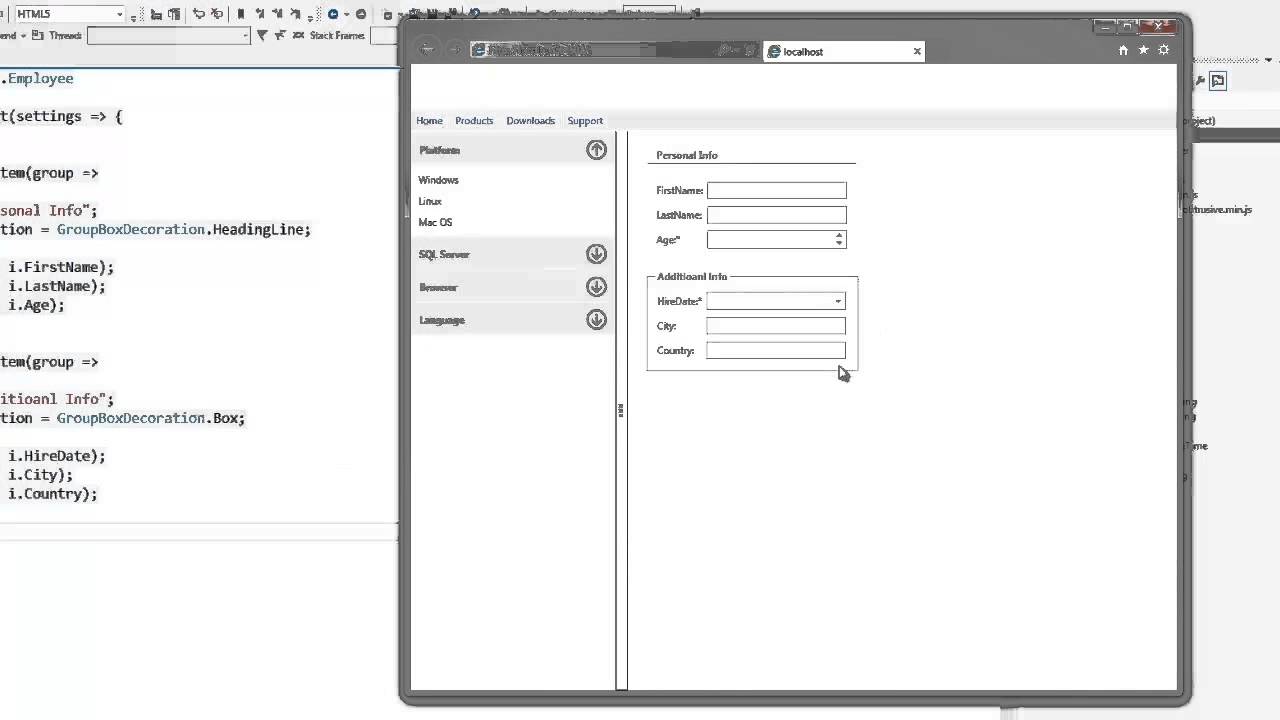Click the Language group header text
1280x720 pixels.
click(441, 320)
